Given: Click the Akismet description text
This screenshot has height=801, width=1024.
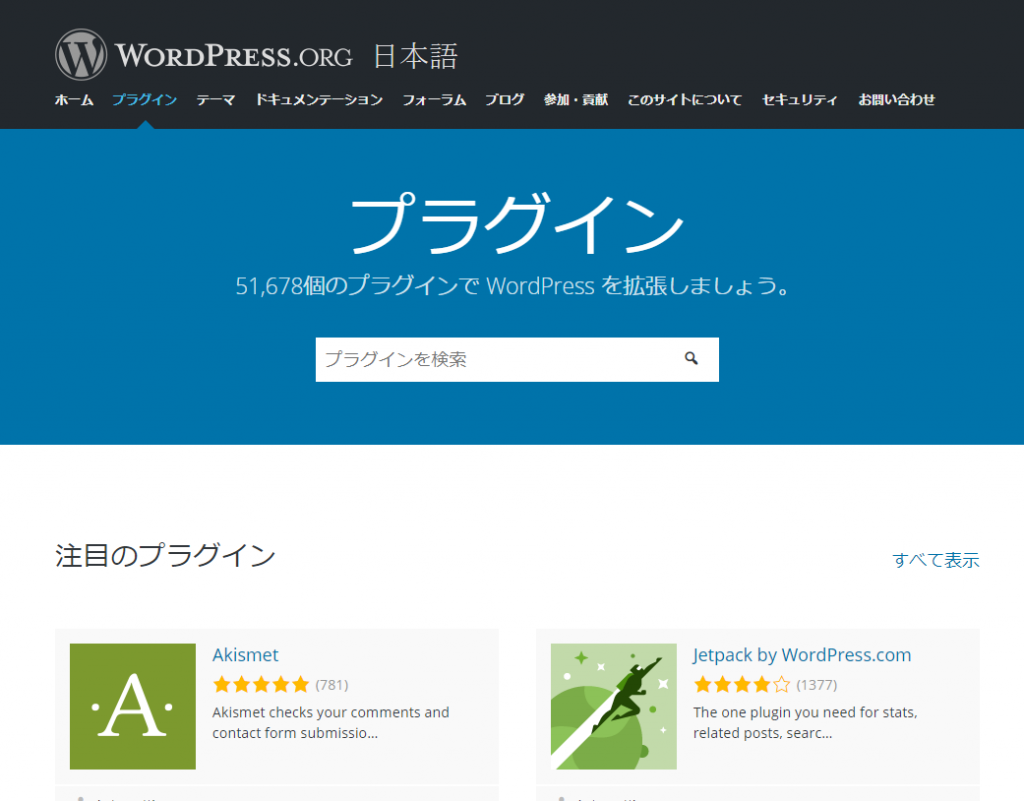Looking at the screenshot, I should coord(330,723).
